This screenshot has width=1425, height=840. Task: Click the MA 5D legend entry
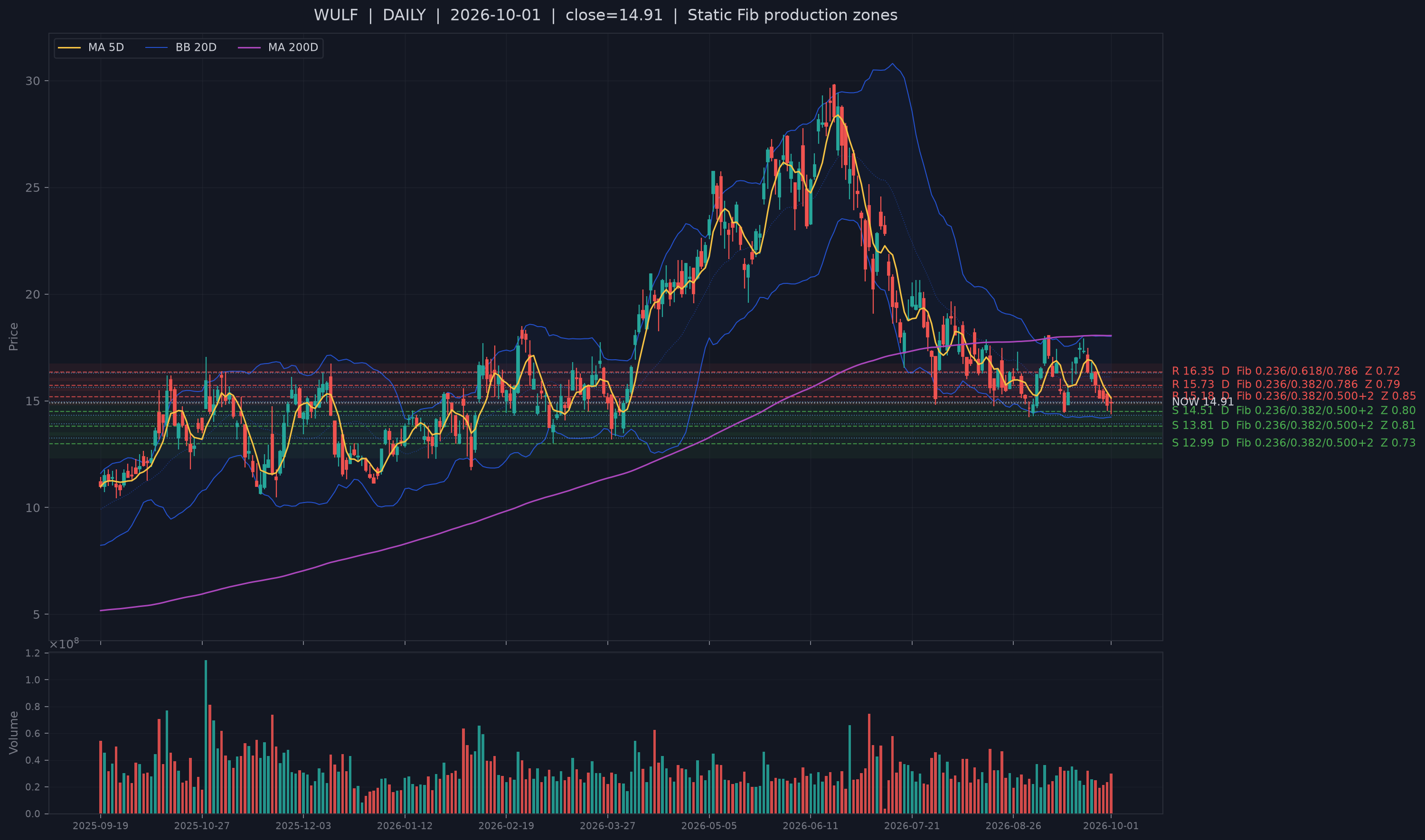click(91, 47)
